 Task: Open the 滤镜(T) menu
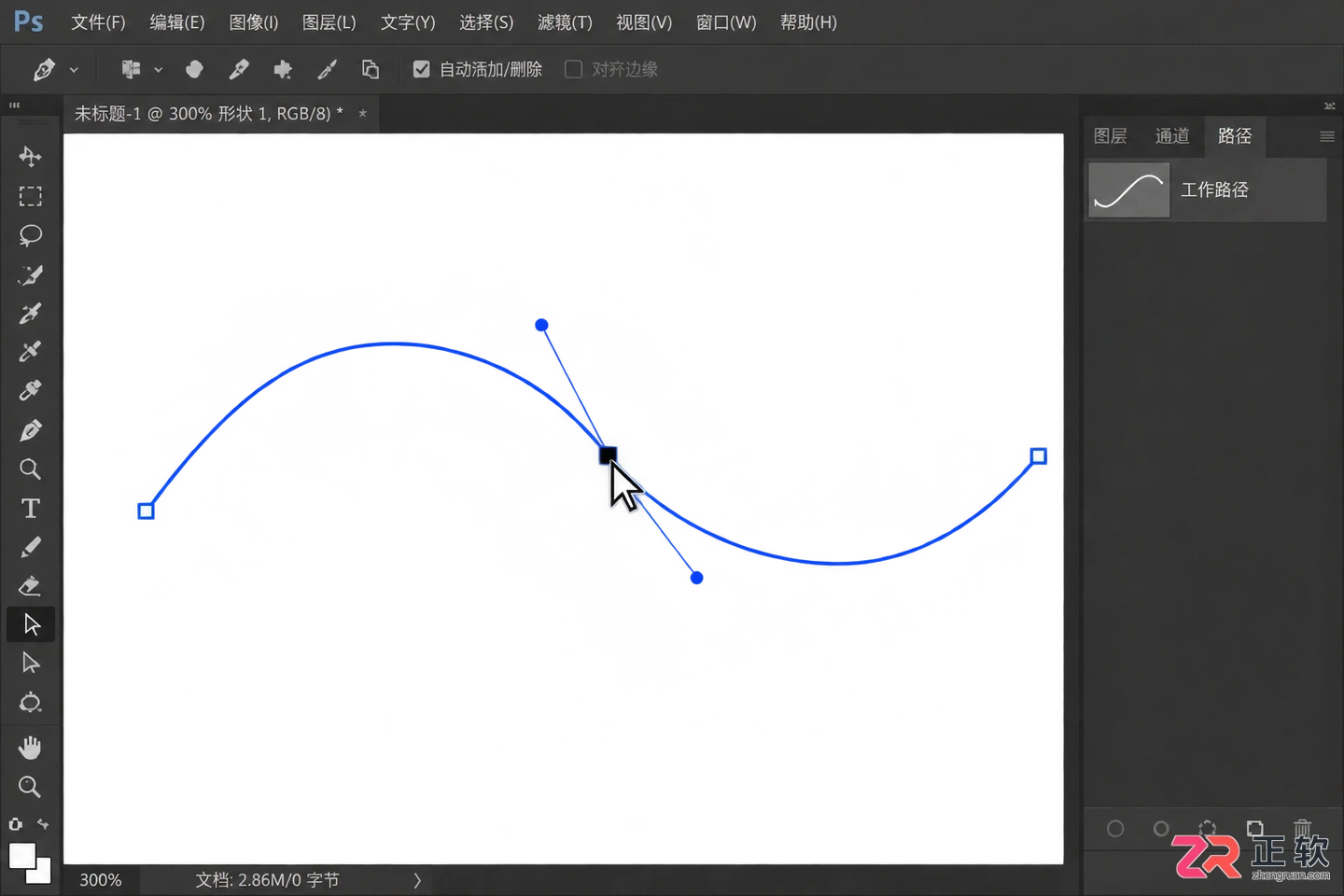[x=565, y=22]
